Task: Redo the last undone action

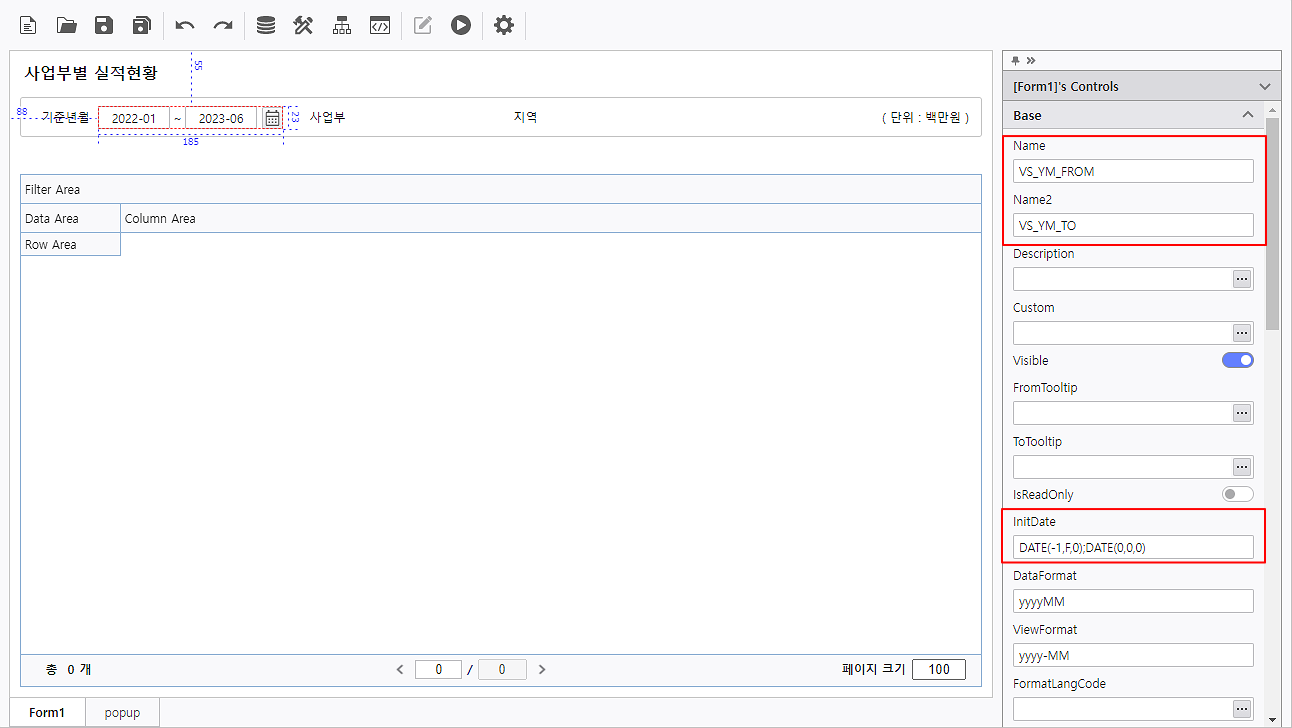Action: [x=223, y=25]
